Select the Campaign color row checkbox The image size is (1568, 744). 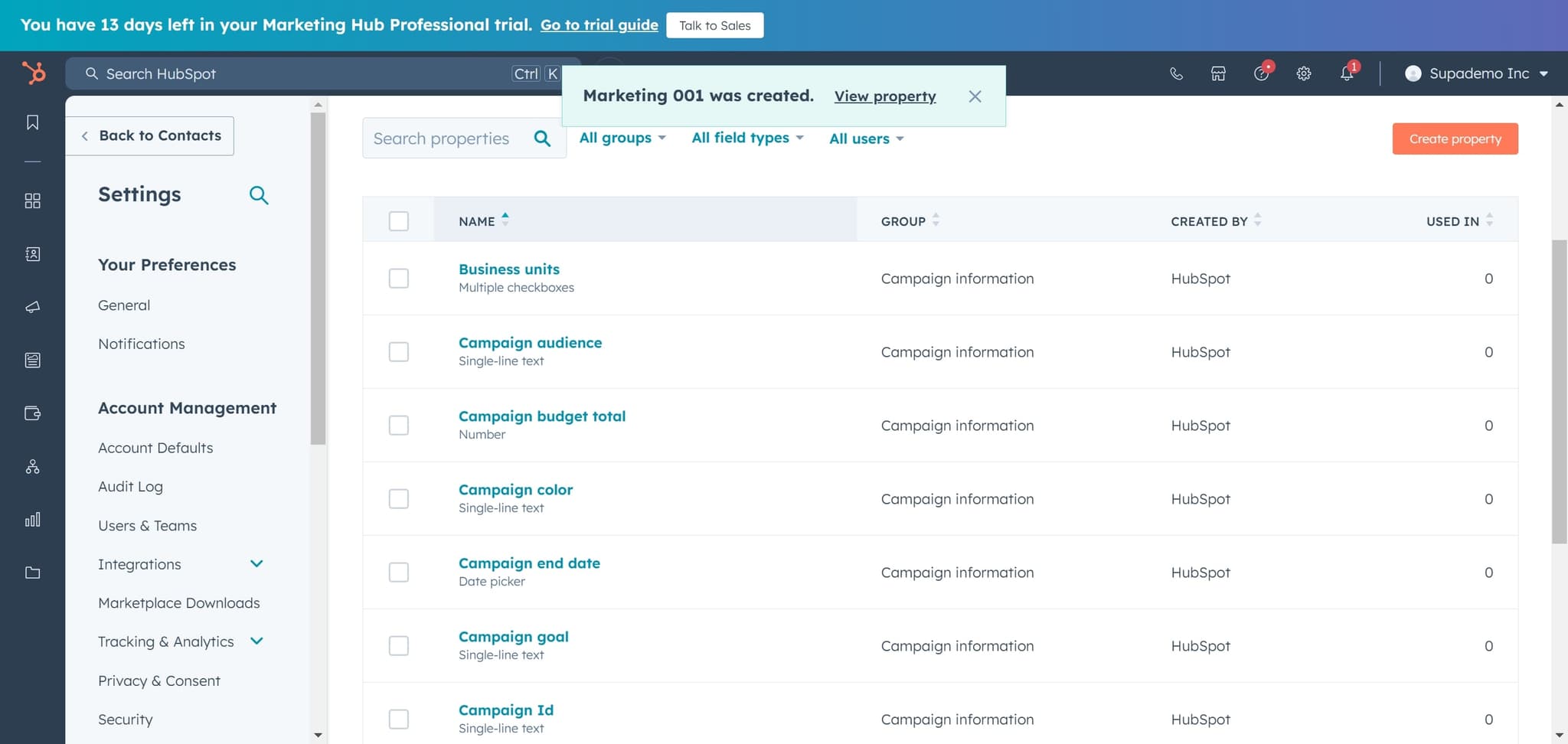[399, 499]
